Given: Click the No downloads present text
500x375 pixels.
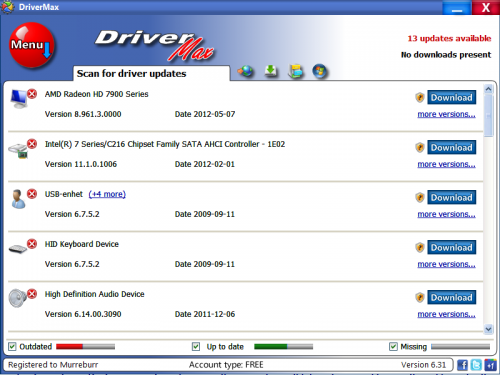Looking at the screenshot, I should (x=446, y=55).
